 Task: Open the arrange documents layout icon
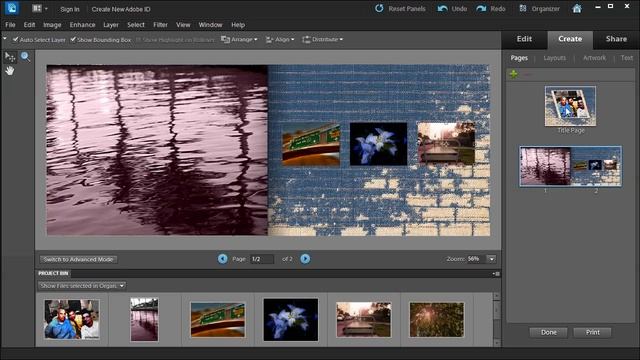[x=39, y=9]
